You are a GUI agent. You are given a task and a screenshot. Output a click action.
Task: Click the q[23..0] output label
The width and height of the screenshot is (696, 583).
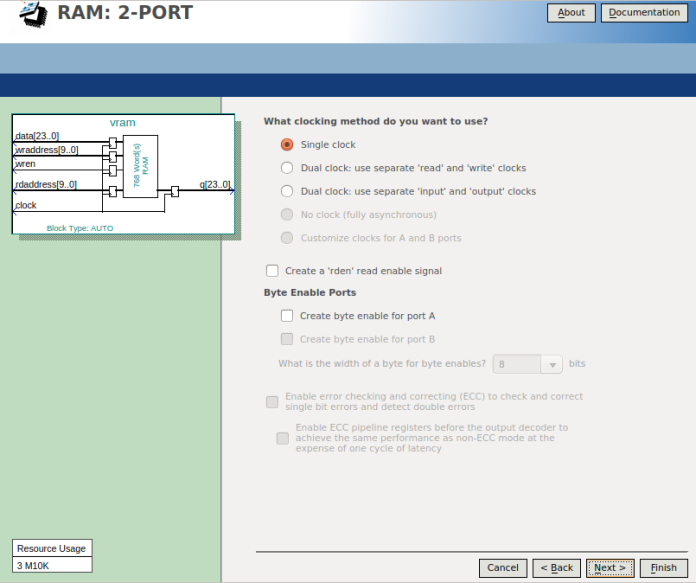tap(215, 184)
